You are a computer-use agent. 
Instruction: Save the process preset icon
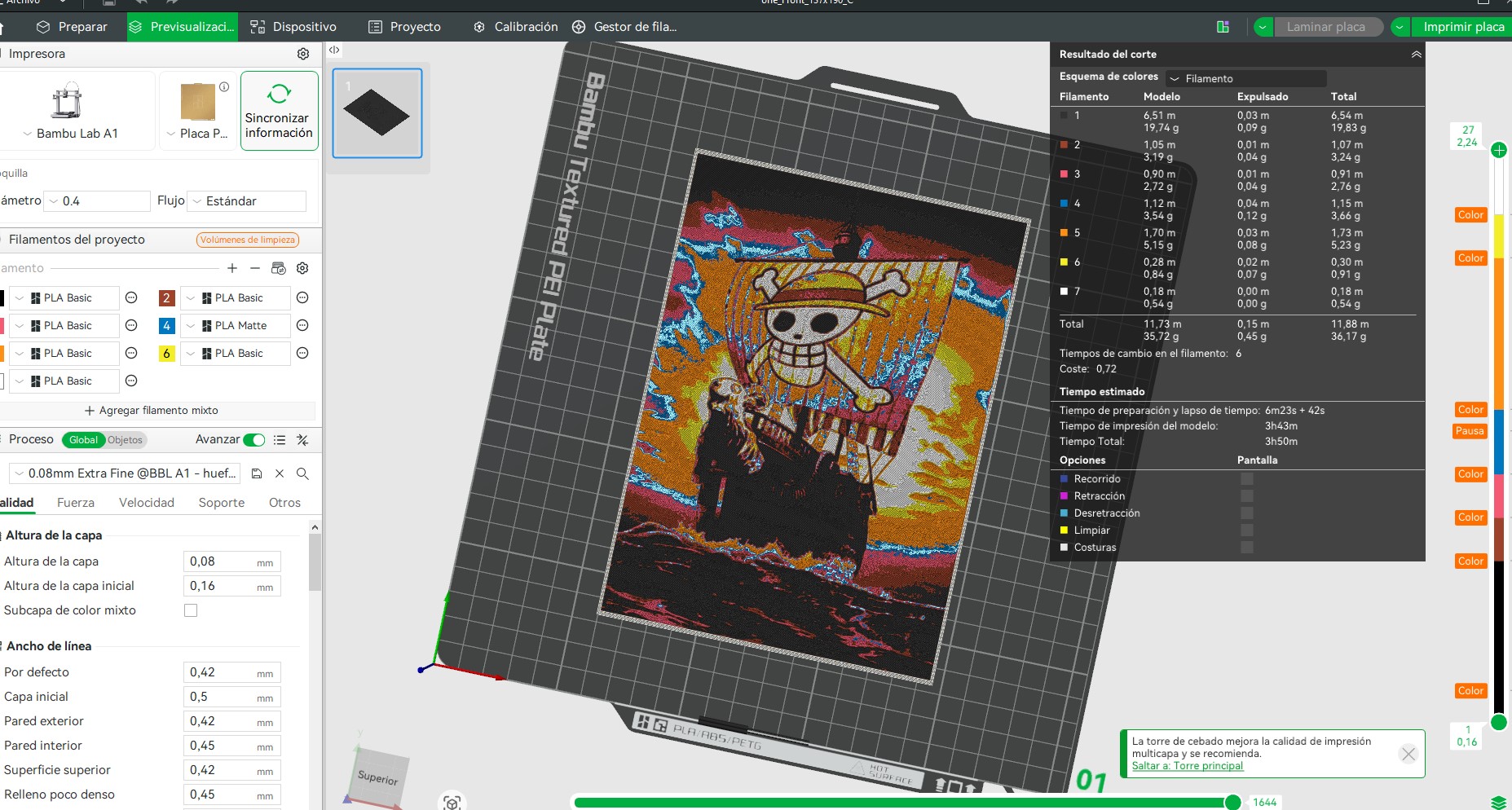click(x=257, y=473)
